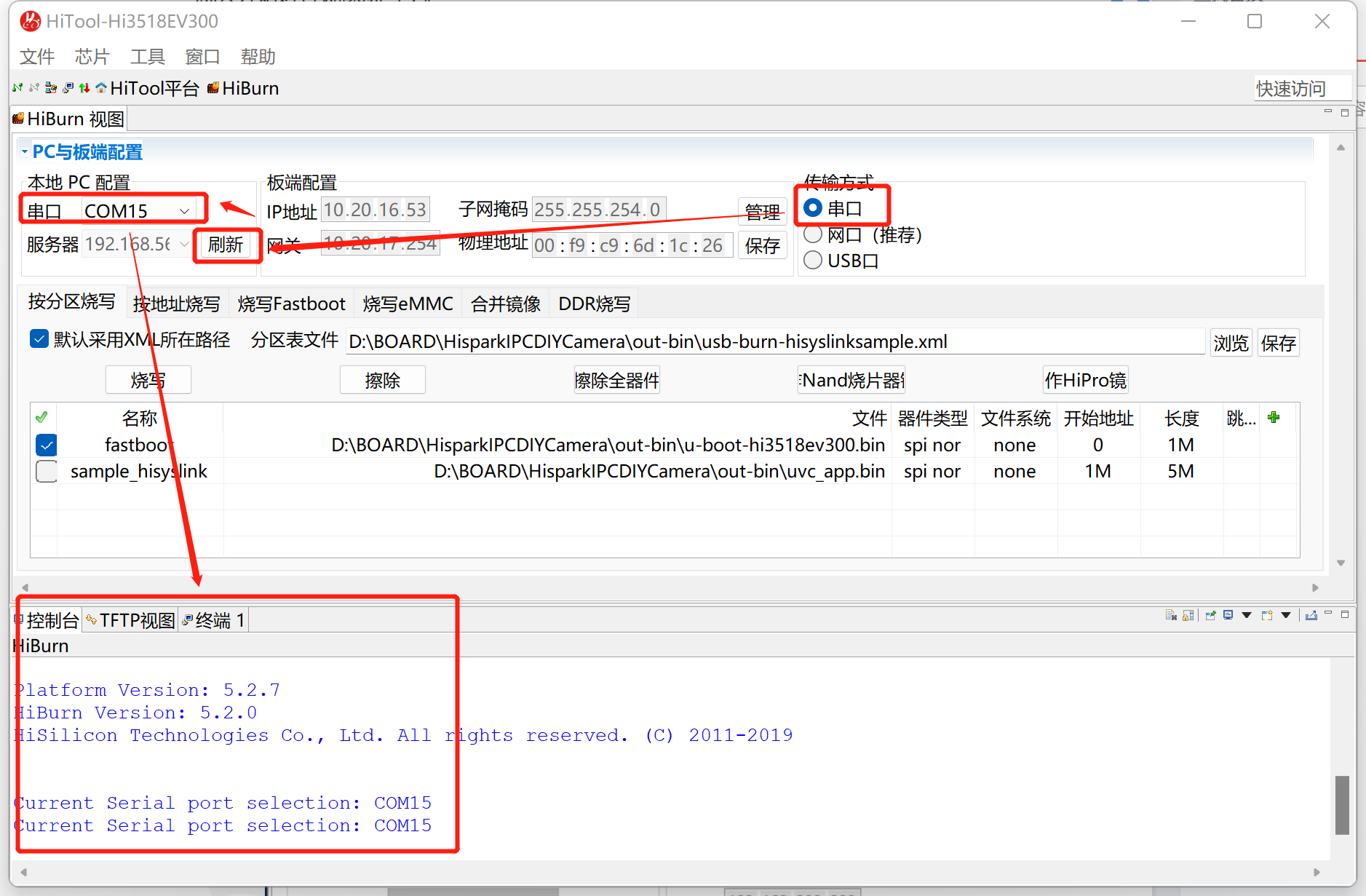The image size is (1366, 896).
Task: Click the Nand烧片器 image button
Action: (851, 380)
